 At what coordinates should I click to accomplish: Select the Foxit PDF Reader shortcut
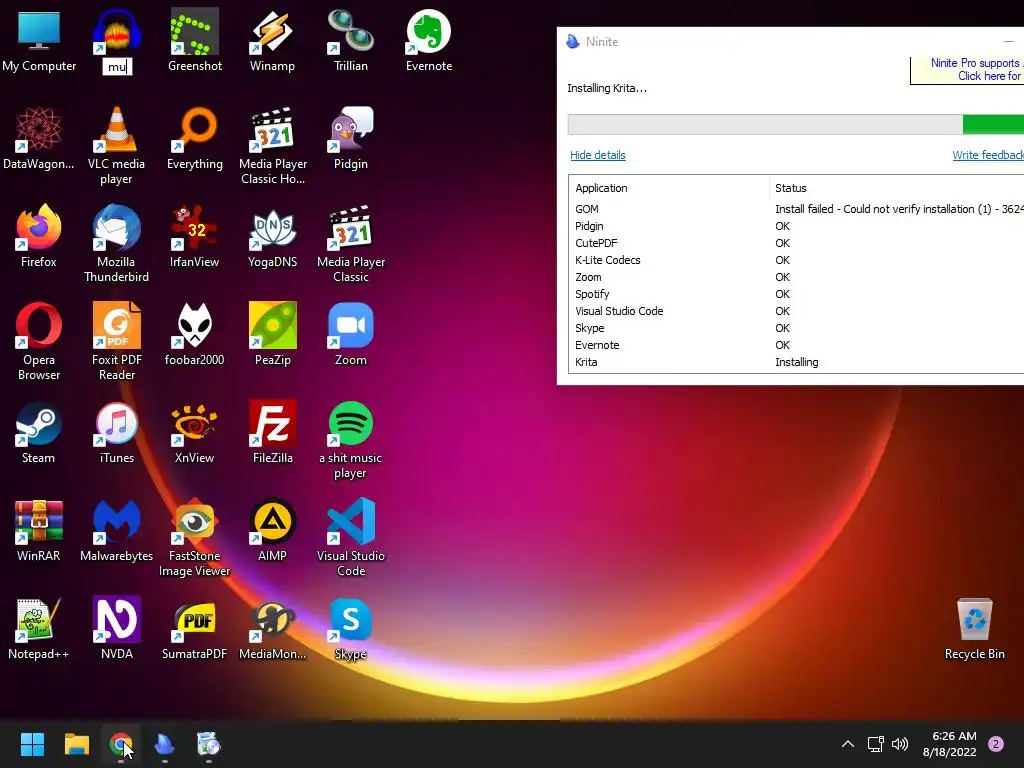pyautogui.click(x=116, y=342)
